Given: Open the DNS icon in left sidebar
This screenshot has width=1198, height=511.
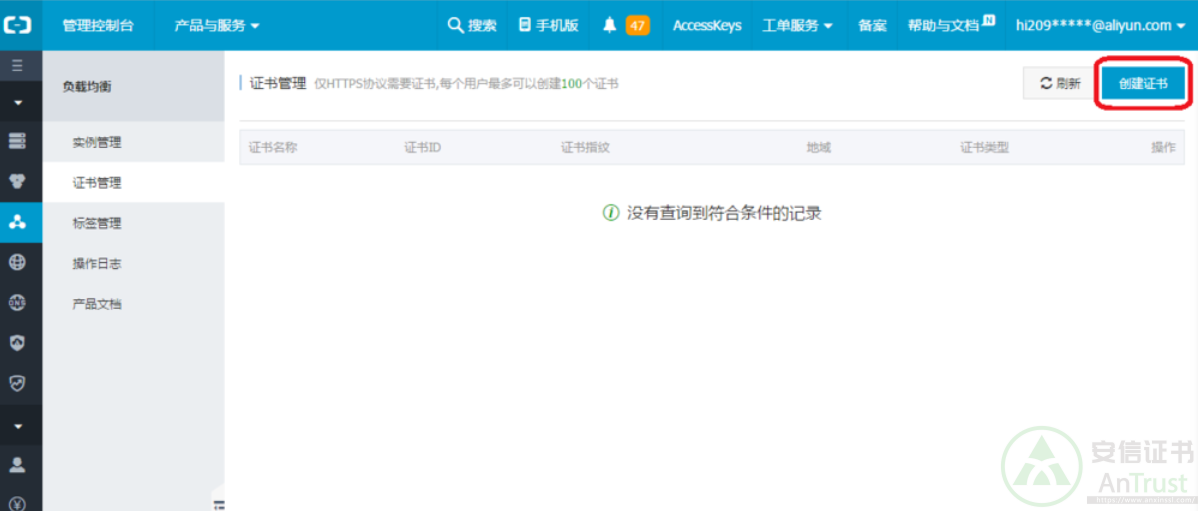Looking at the screenshot, I should 17,302.
